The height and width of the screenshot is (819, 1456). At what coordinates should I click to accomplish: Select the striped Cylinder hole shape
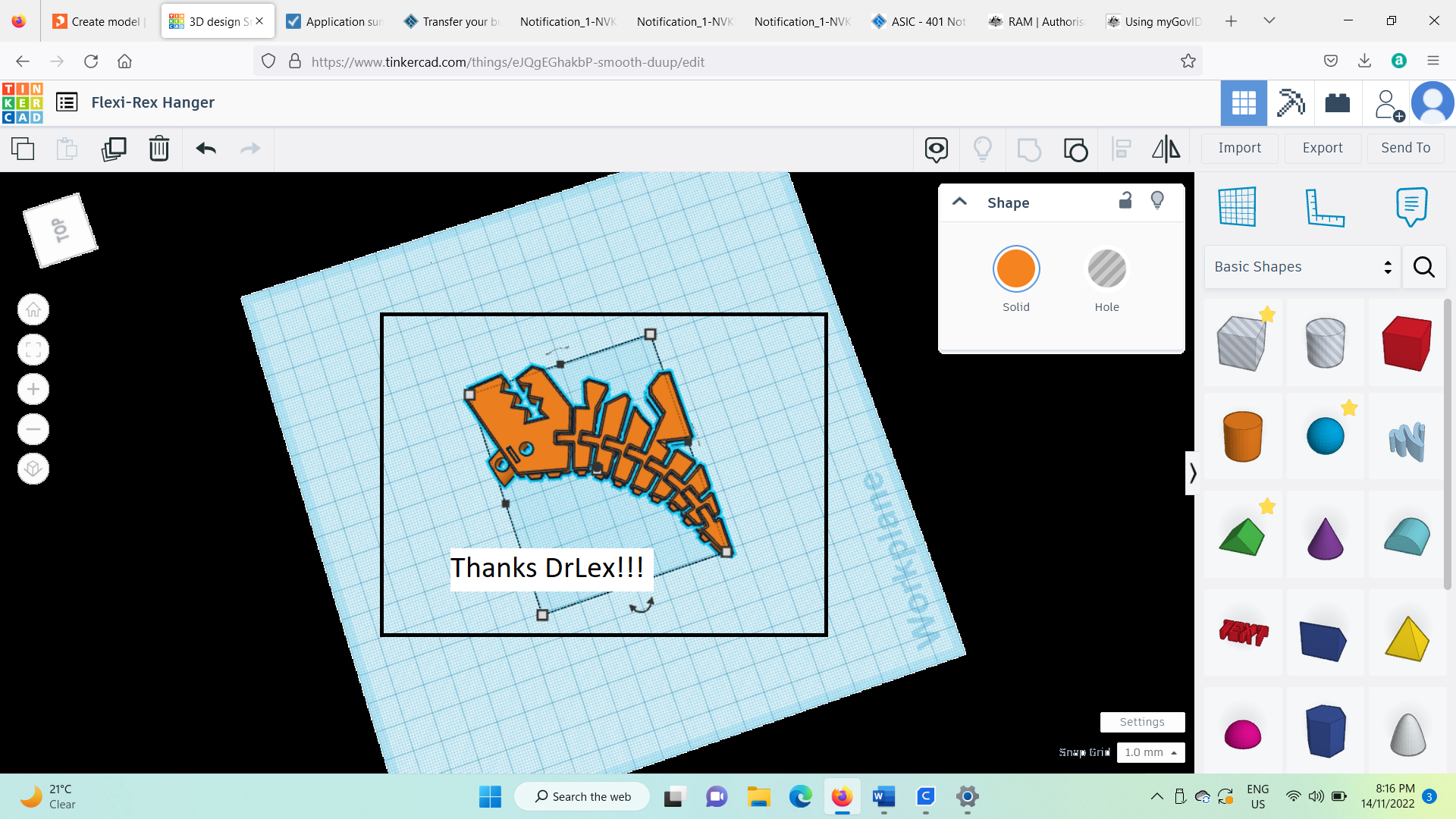(x=1325, y=343)
